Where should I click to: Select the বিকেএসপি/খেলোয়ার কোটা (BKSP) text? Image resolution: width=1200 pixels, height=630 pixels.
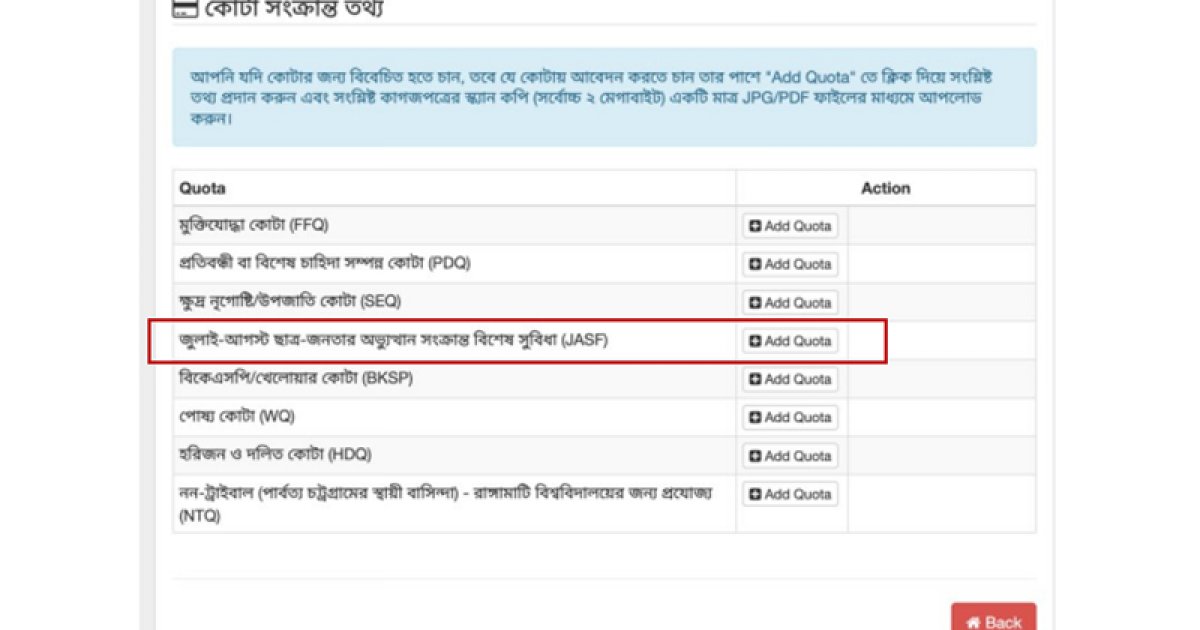pos(296,379)
